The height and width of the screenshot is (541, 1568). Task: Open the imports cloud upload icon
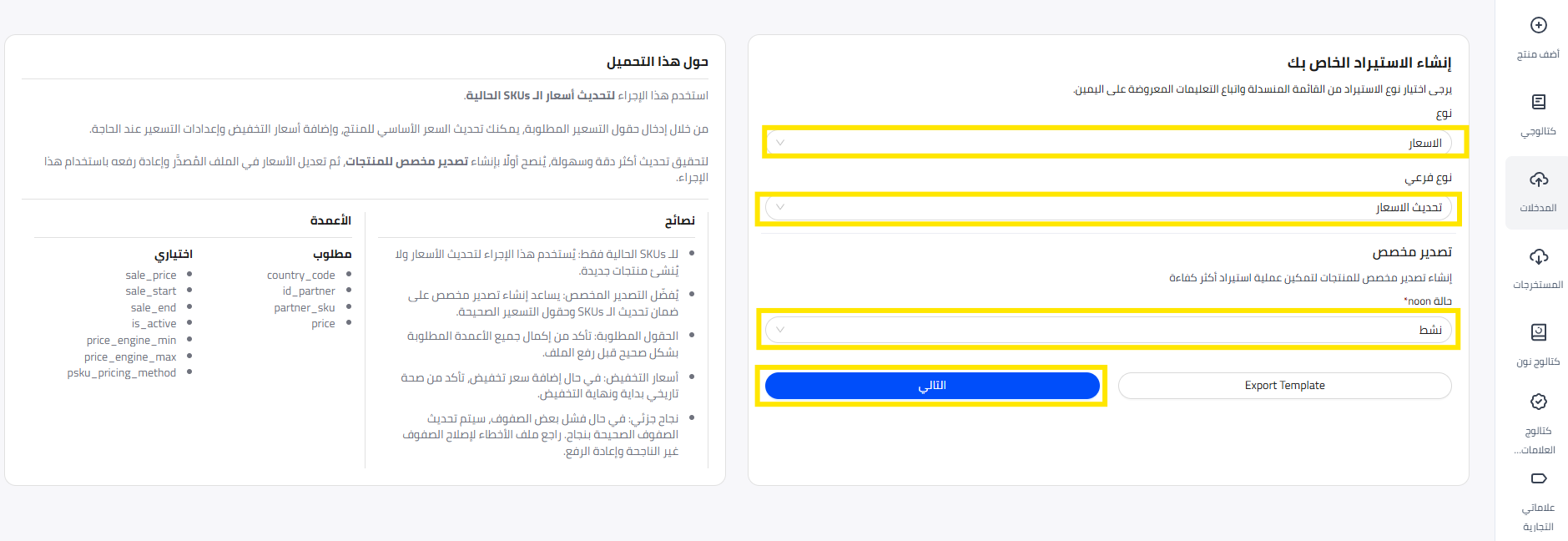click(1539, 179)
